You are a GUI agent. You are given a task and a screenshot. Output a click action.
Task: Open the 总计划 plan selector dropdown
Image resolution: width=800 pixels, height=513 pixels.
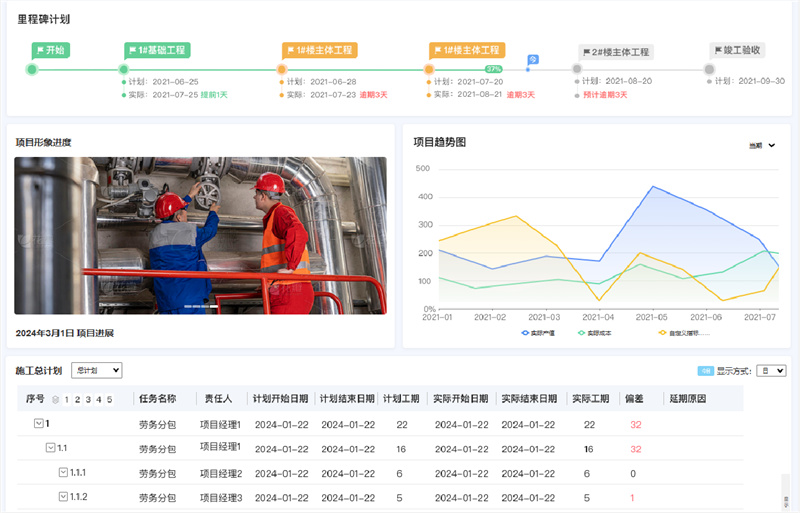[x=97, y=370]
